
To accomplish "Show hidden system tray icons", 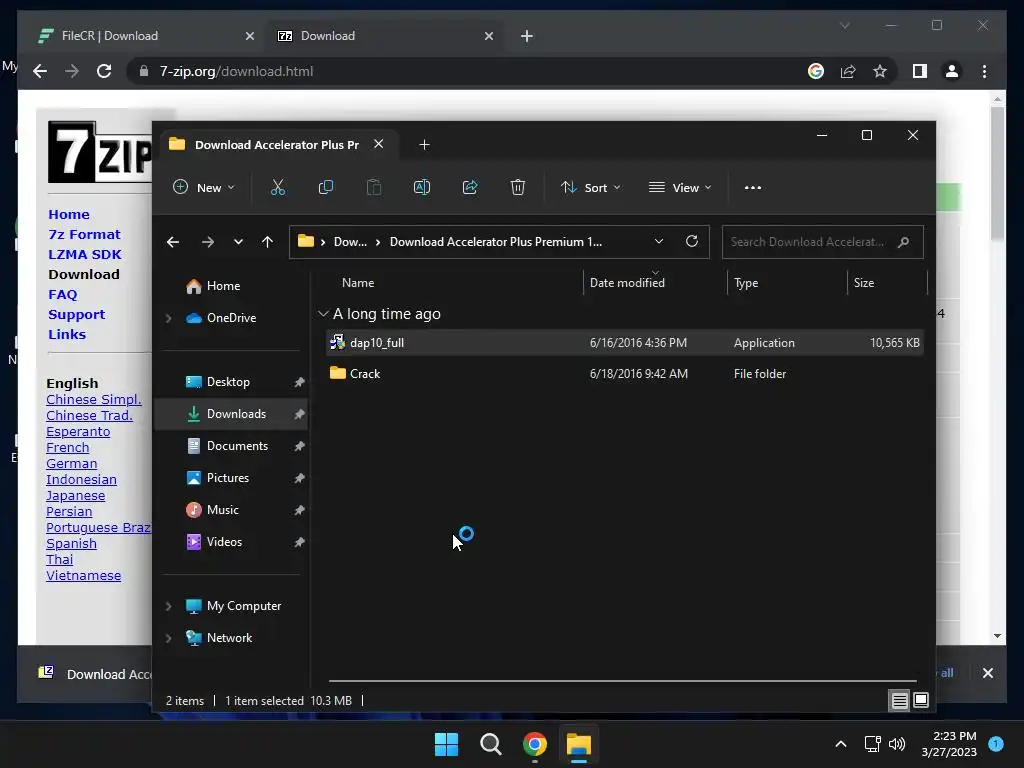I will [x=841, y=744].
